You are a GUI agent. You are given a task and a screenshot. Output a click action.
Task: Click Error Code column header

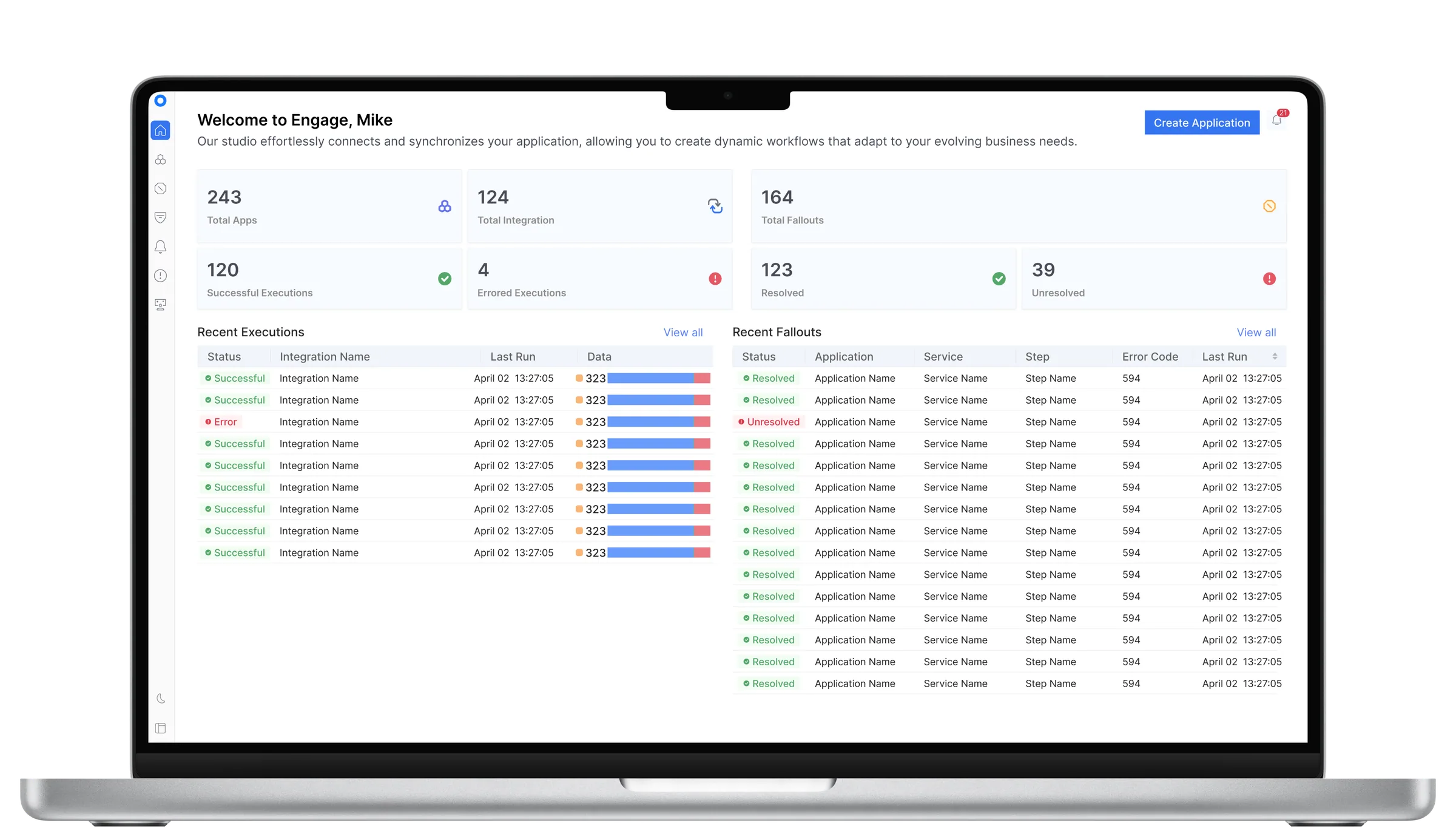pyautogui.click(x=1150, y=357)
